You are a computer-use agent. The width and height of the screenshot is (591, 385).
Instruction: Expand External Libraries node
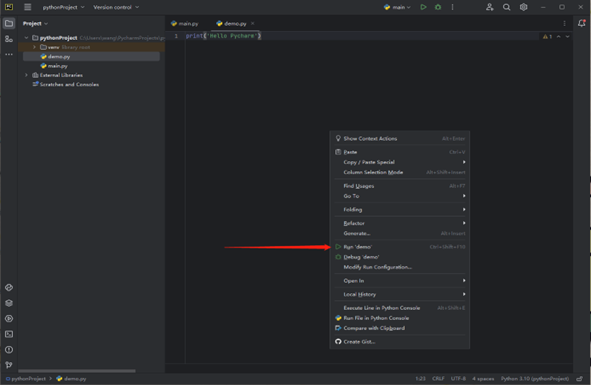(x=26, y=75)
